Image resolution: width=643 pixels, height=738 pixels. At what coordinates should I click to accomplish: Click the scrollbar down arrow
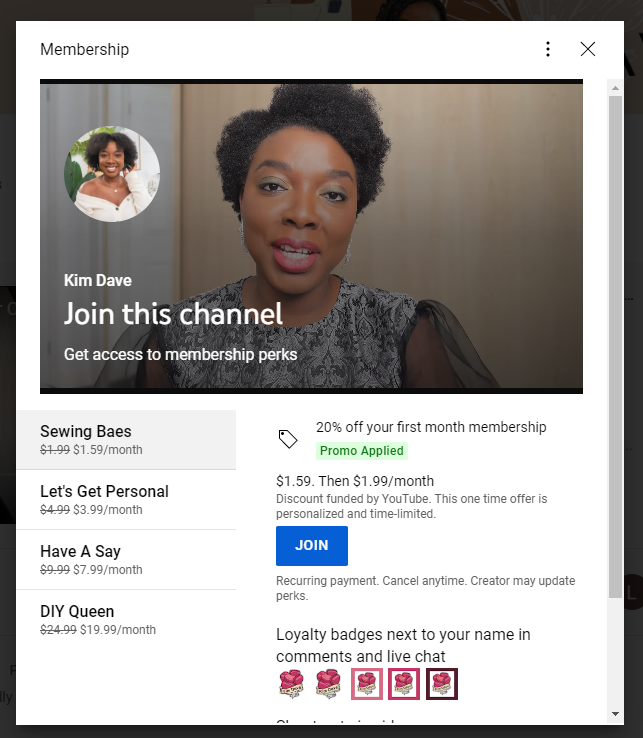point(615,714)
